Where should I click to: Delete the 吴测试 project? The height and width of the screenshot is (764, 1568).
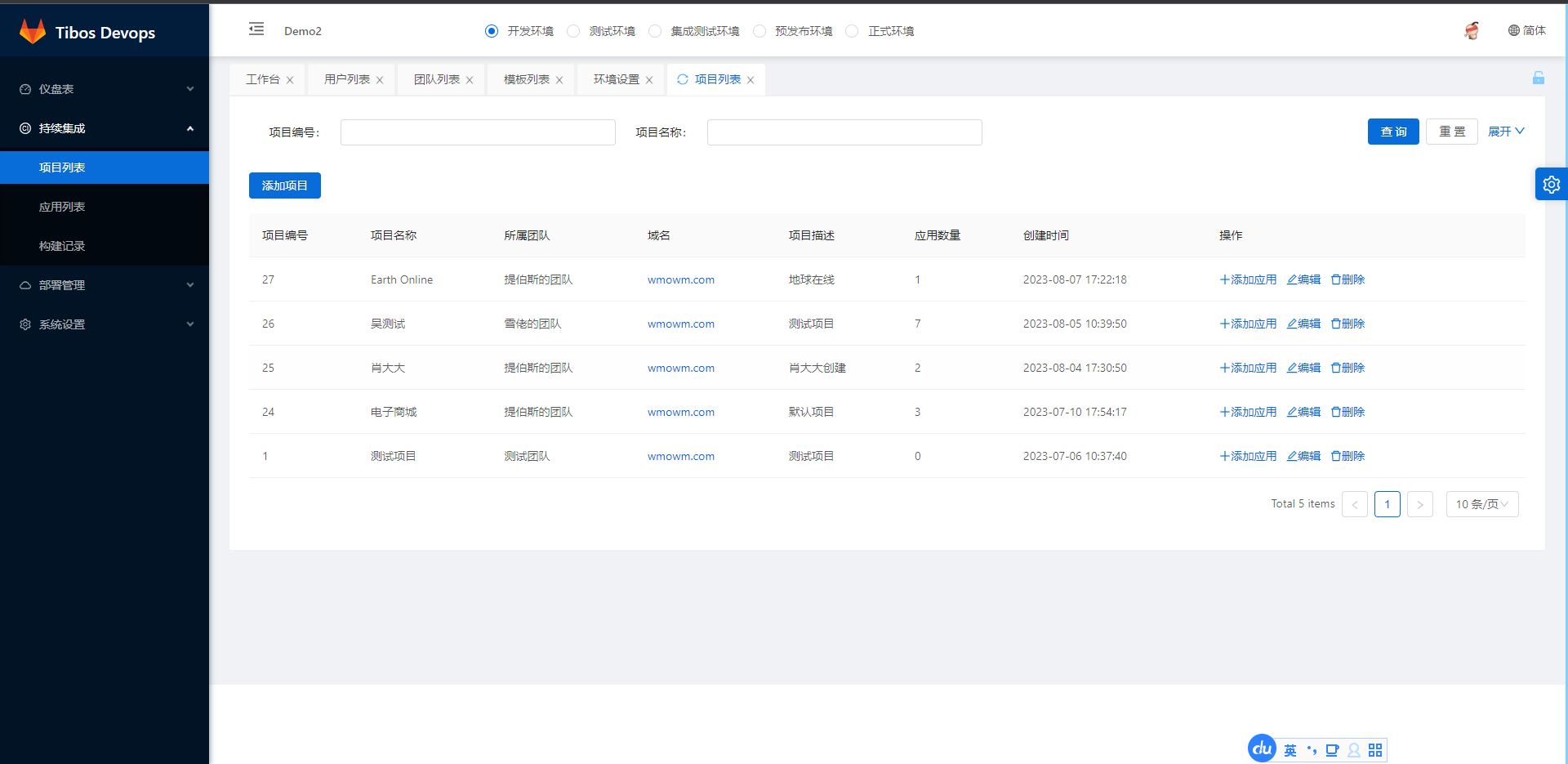1347,324
